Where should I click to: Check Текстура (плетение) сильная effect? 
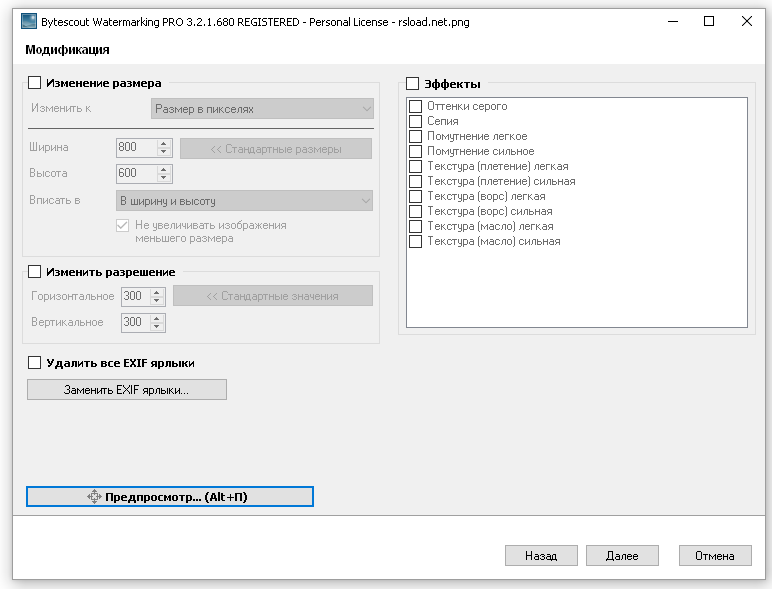tap(416, 181)
